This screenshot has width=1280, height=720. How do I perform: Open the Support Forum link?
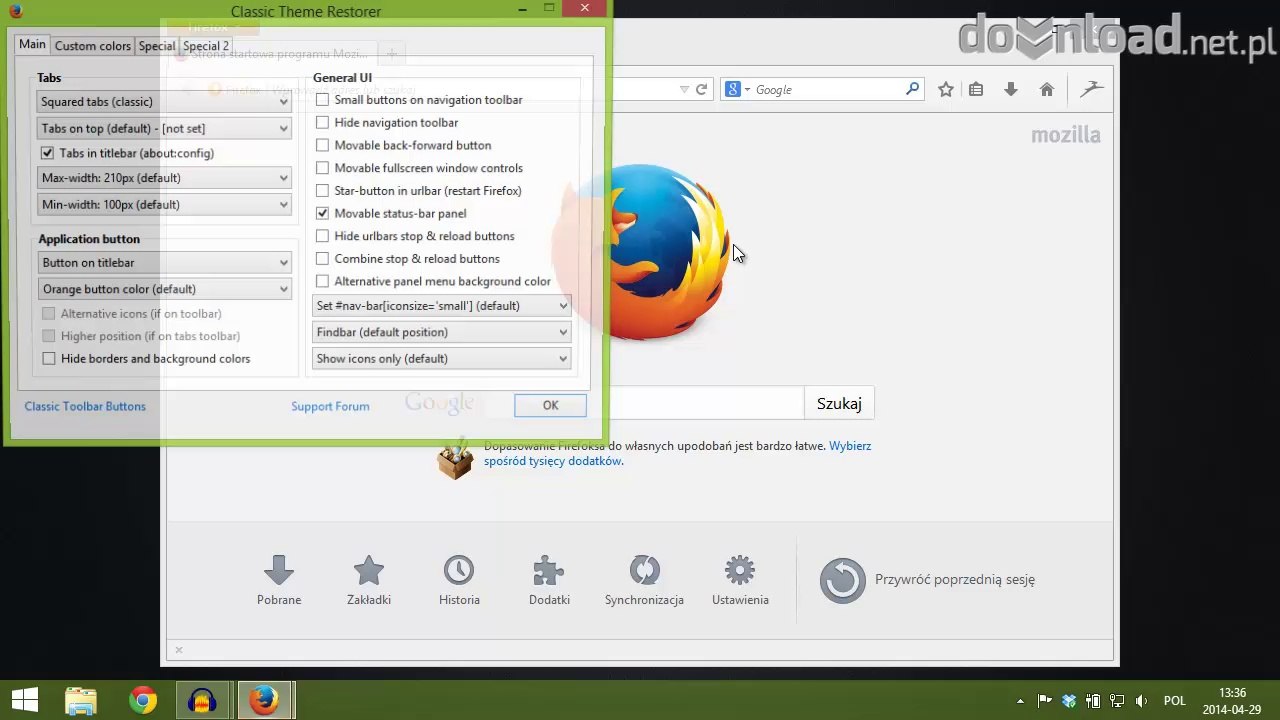pyautogui.click(x=330, y=406)
